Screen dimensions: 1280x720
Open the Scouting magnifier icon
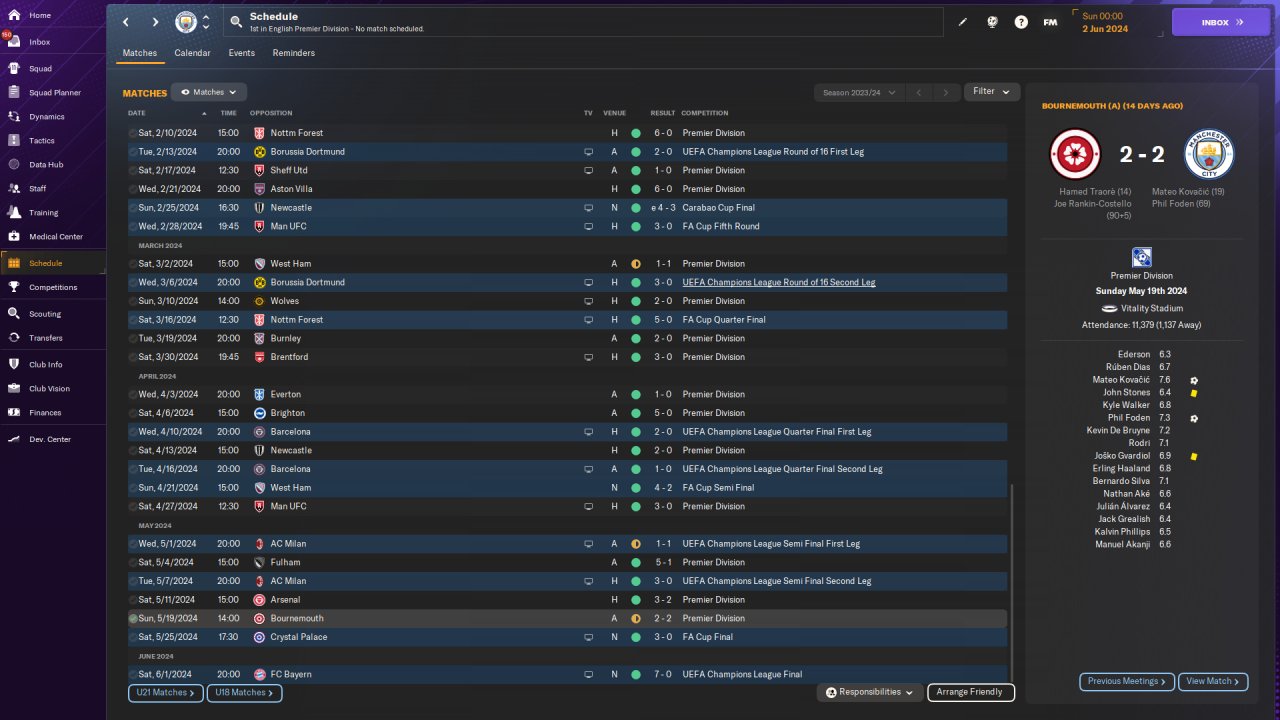point(14,313)
